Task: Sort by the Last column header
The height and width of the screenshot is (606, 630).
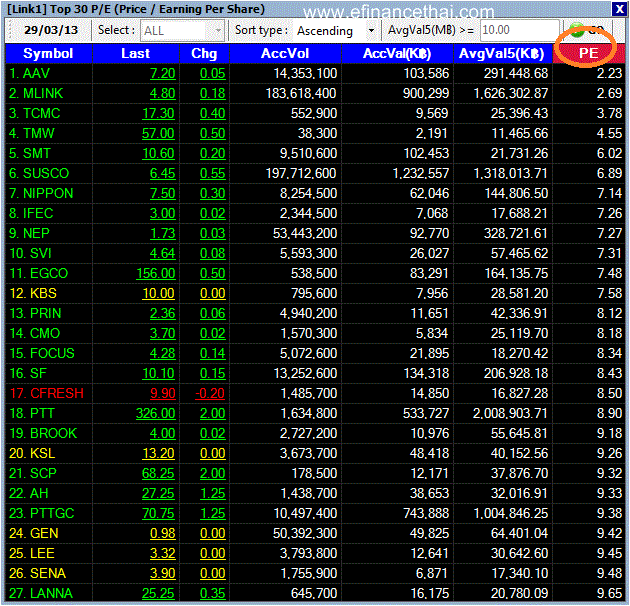Action: (x=136, y=53)
